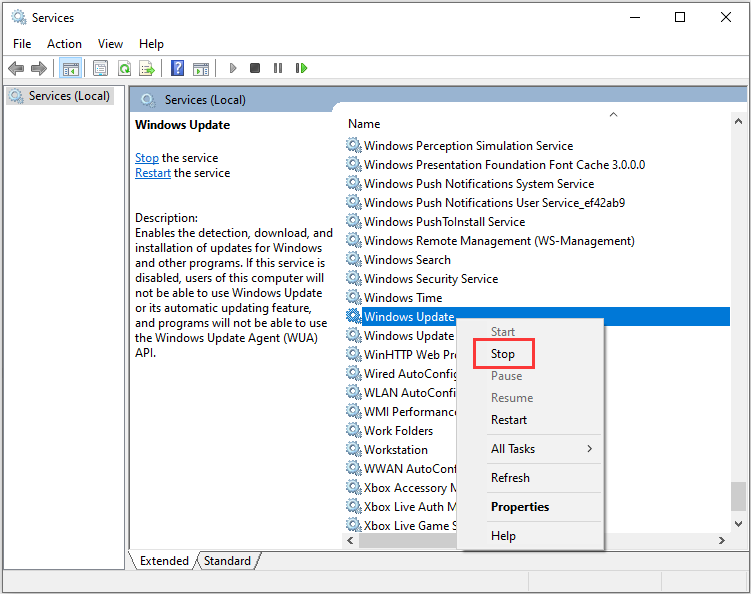Click the Back arrow toolbar icon

[16, 69]
